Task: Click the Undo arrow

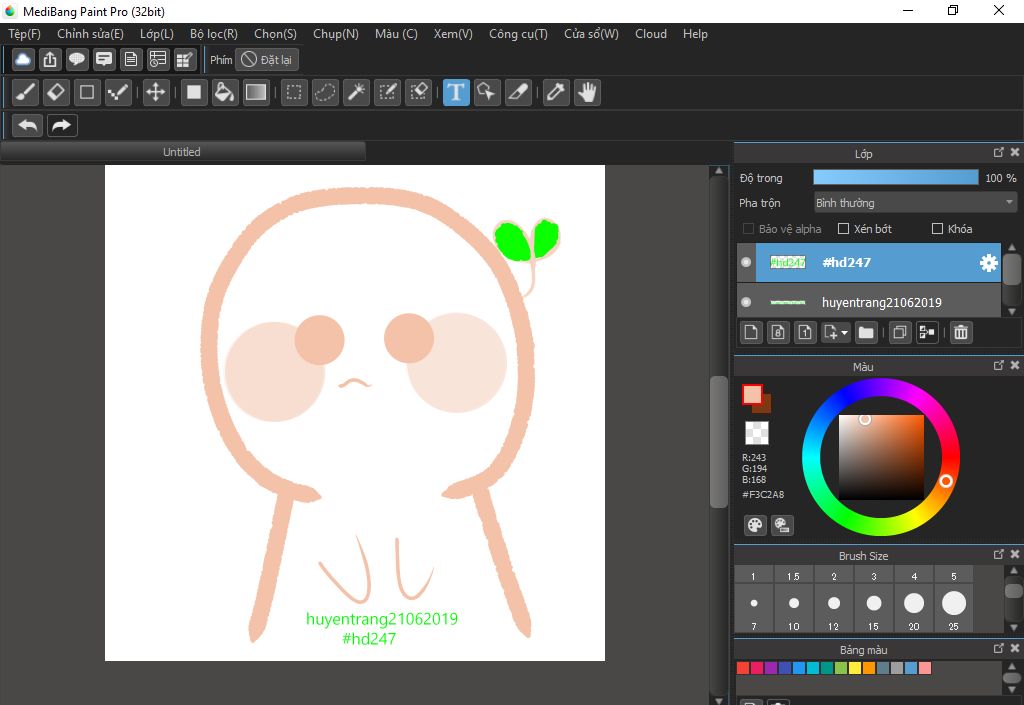Action: pos(29,125)
